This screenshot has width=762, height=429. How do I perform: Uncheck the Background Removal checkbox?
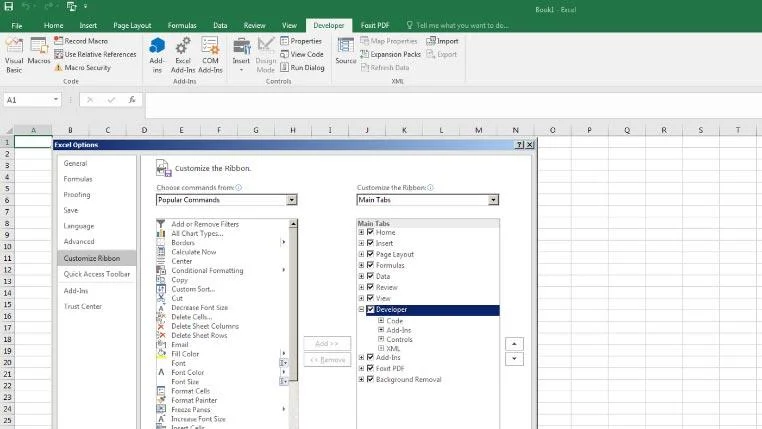click(x=370, y=379)
